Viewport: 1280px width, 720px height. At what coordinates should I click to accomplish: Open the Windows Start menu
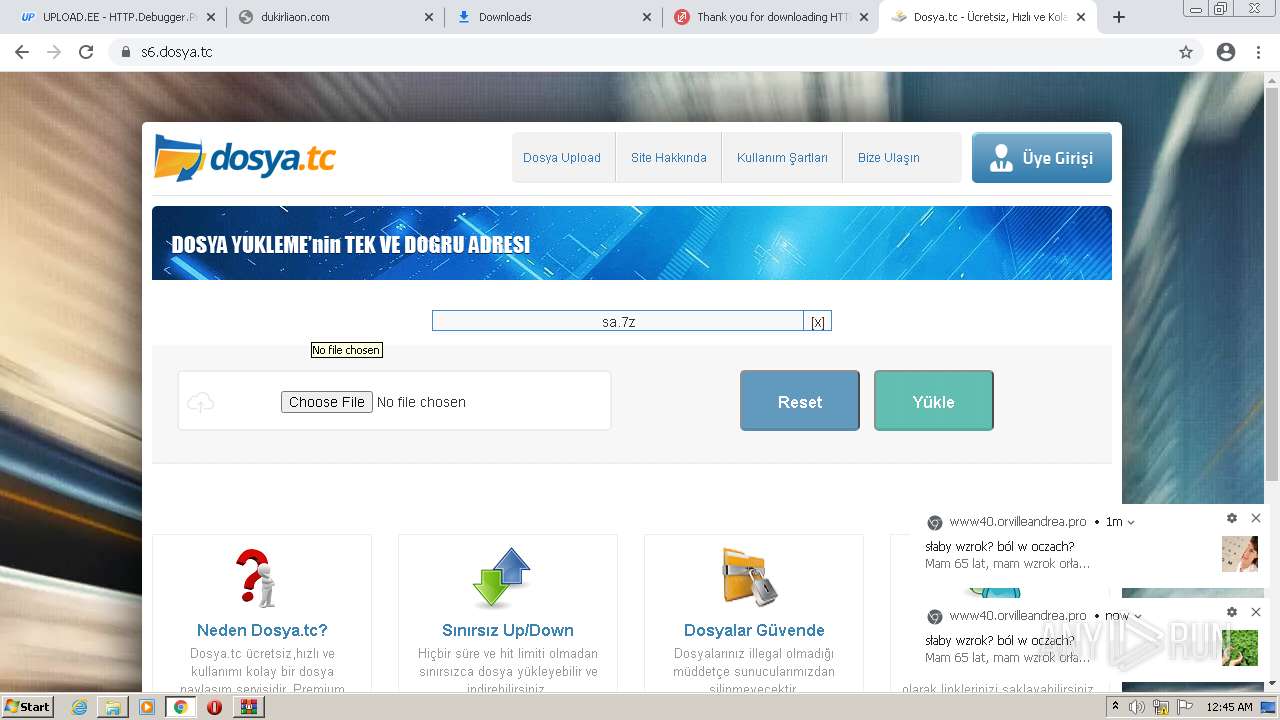pos(27,707)
